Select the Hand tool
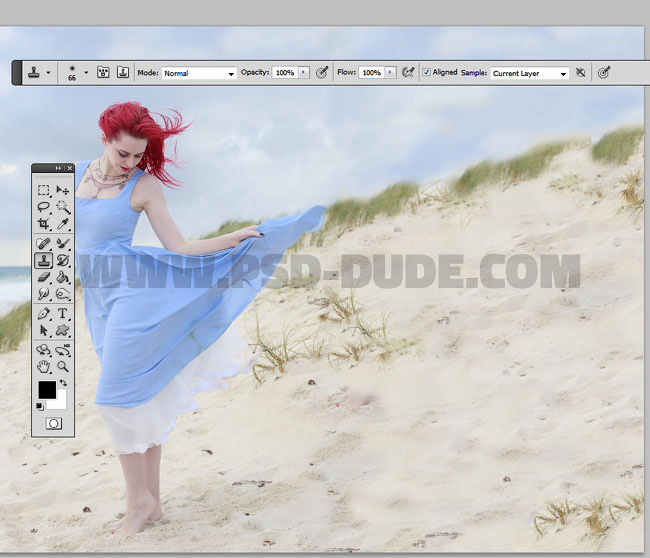This screenshot has width=650, height=558. (x=44, y=366)
